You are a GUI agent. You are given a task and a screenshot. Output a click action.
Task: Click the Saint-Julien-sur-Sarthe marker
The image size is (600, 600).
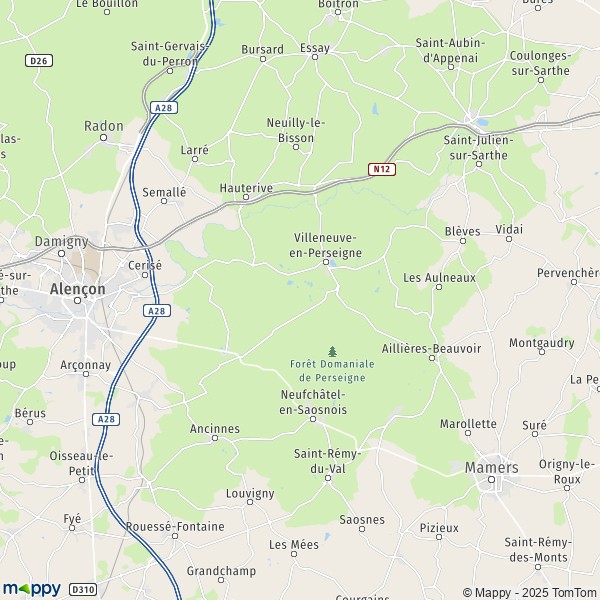click(x=479, y=164)
